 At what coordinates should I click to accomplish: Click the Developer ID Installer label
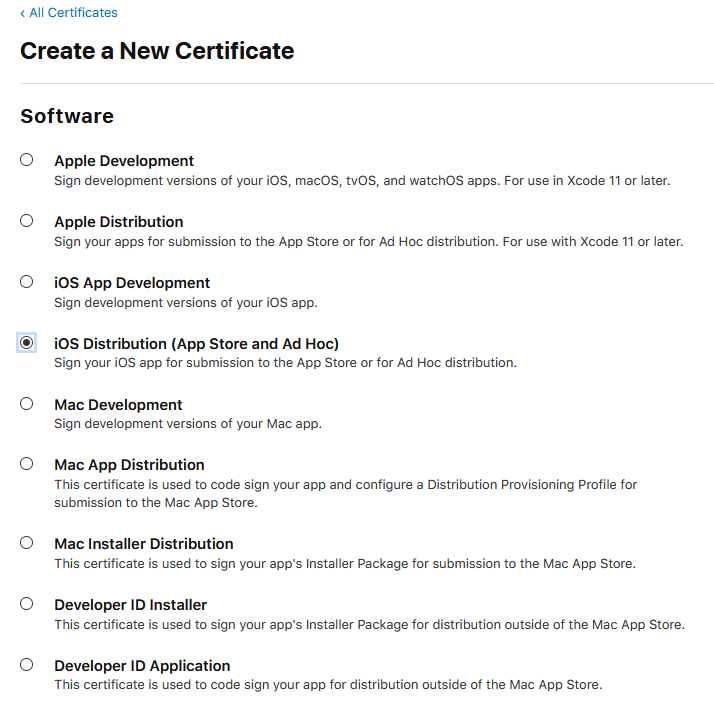coord(131,605)
